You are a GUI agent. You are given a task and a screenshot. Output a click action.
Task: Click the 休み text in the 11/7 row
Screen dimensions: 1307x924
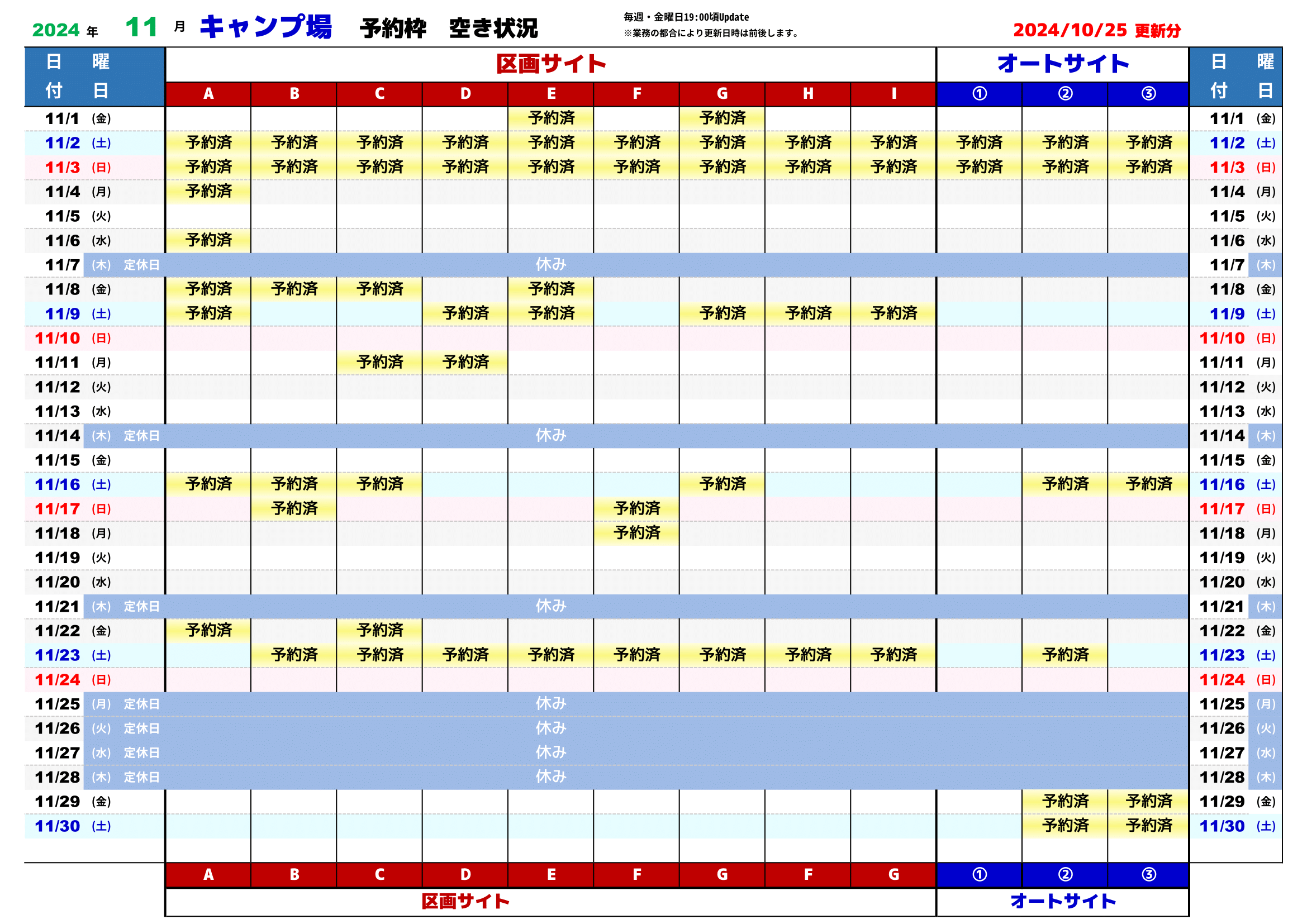point(550,265)
